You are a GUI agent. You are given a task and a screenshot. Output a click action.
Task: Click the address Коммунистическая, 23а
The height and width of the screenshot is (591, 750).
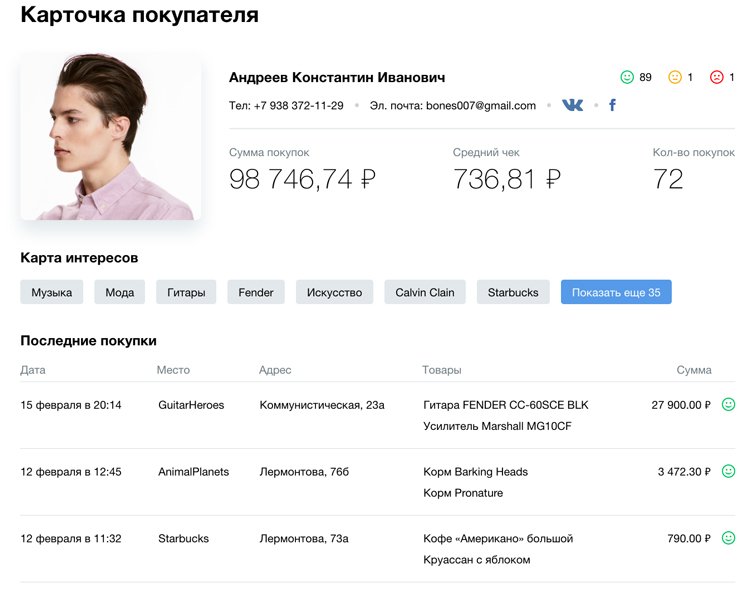322,405
